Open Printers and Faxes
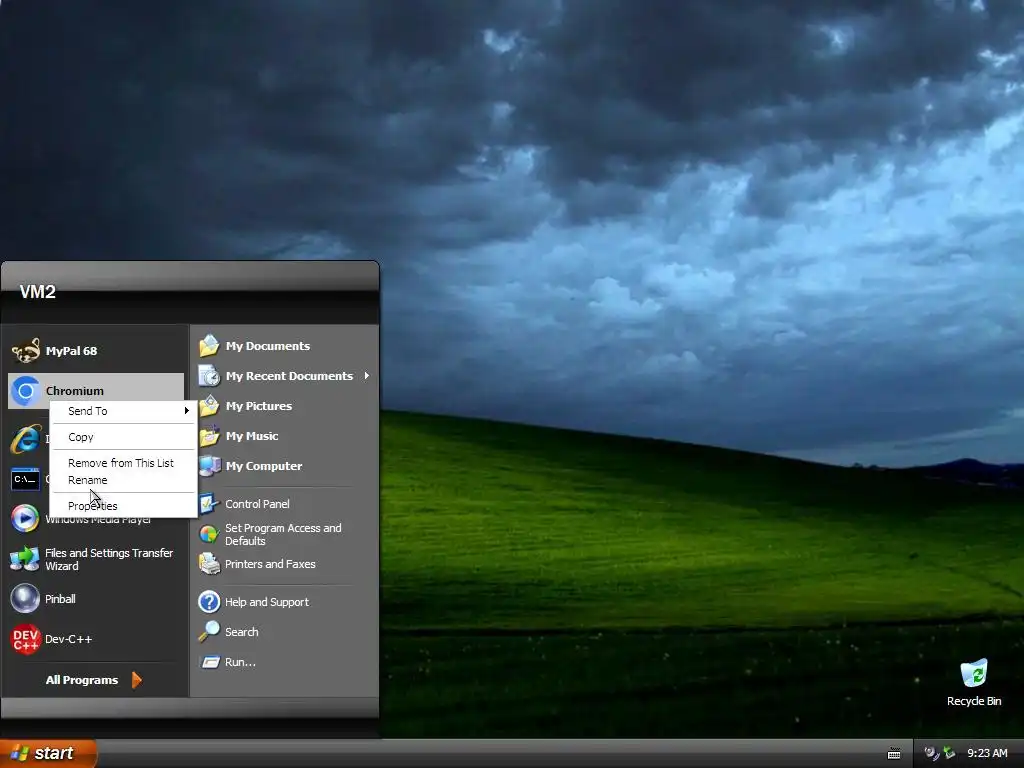The height and width of the screenshot is (768, 1024). tap(285, 564)
